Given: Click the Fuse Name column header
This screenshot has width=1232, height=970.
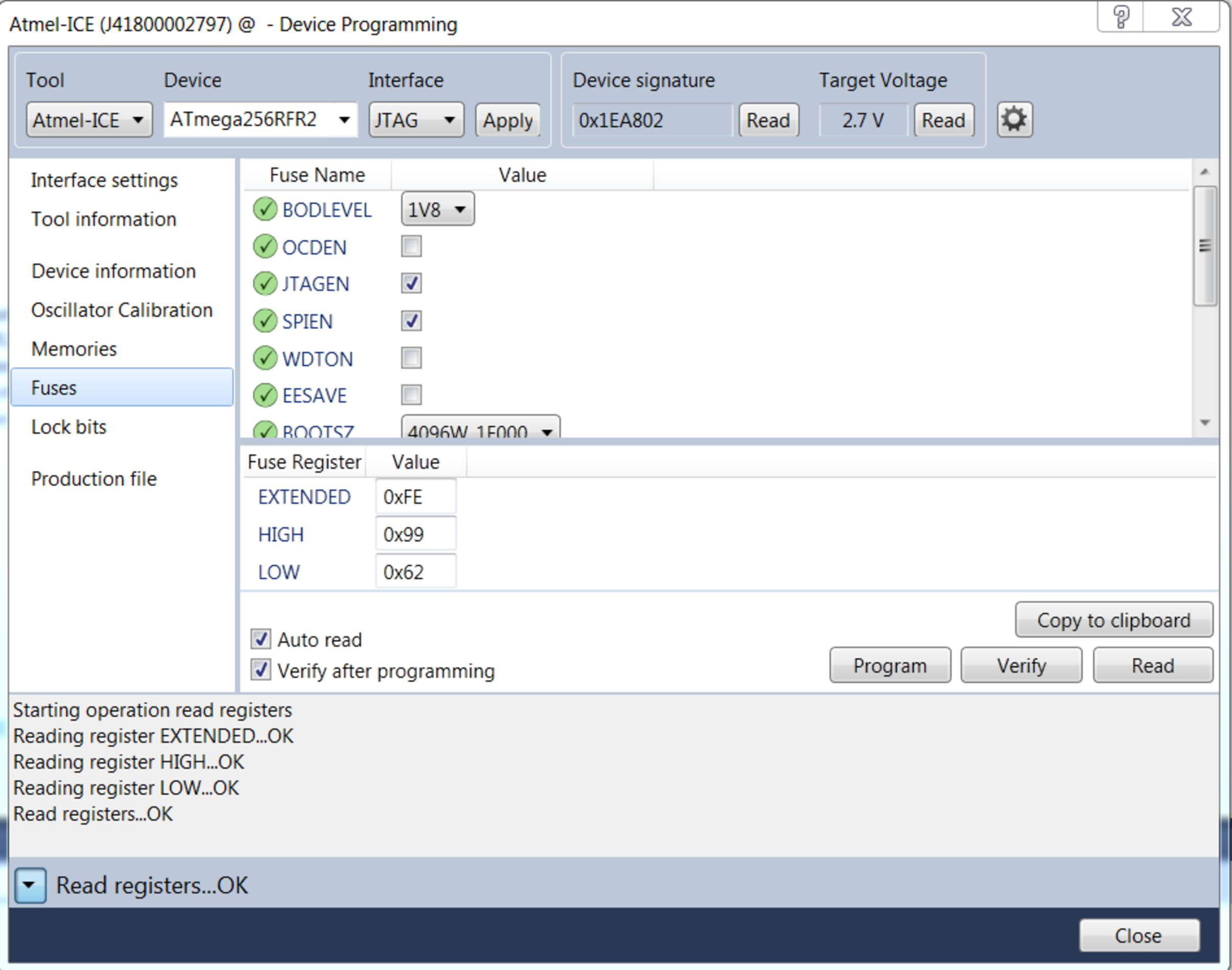Looking at the screenshot, I should [x=317, y=175].
